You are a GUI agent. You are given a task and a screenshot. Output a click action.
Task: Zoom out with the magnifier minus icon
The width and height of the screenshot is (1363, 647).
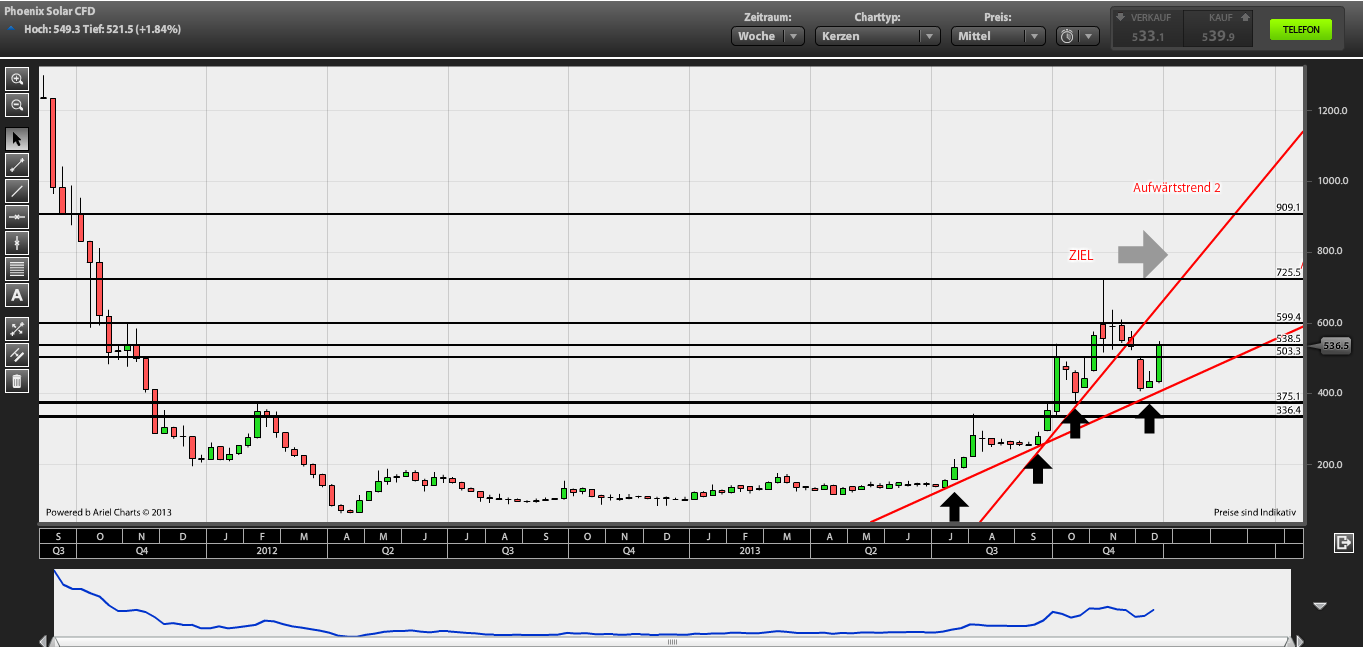tap(17, 104)
